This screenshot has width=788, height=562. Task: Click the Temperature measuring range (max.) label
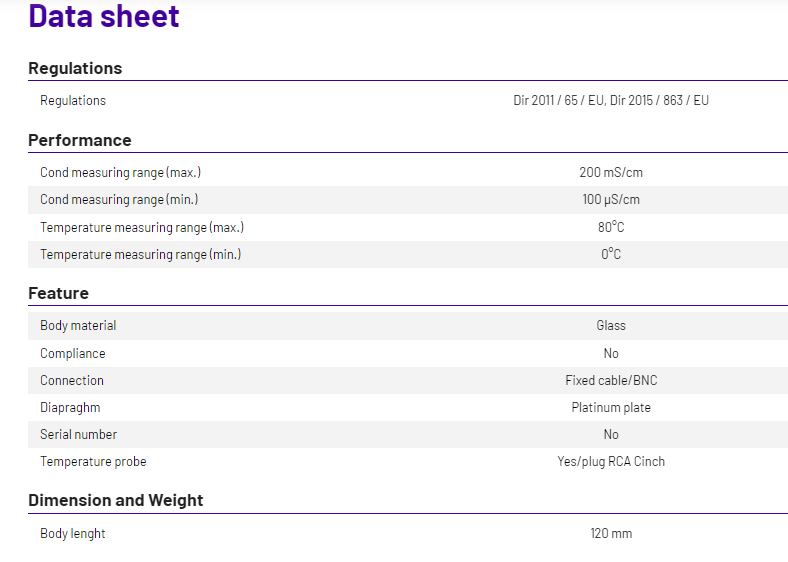coord(142,227)
